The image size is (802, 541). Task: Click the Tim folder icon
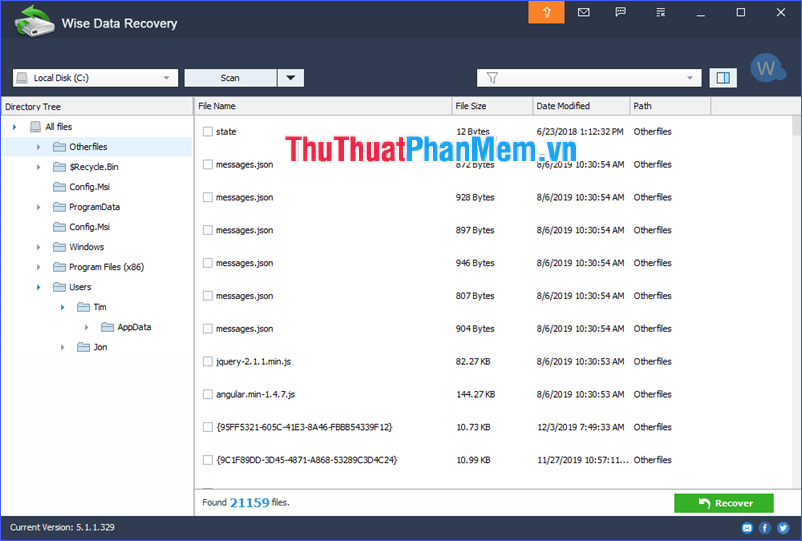click(83, 307)
